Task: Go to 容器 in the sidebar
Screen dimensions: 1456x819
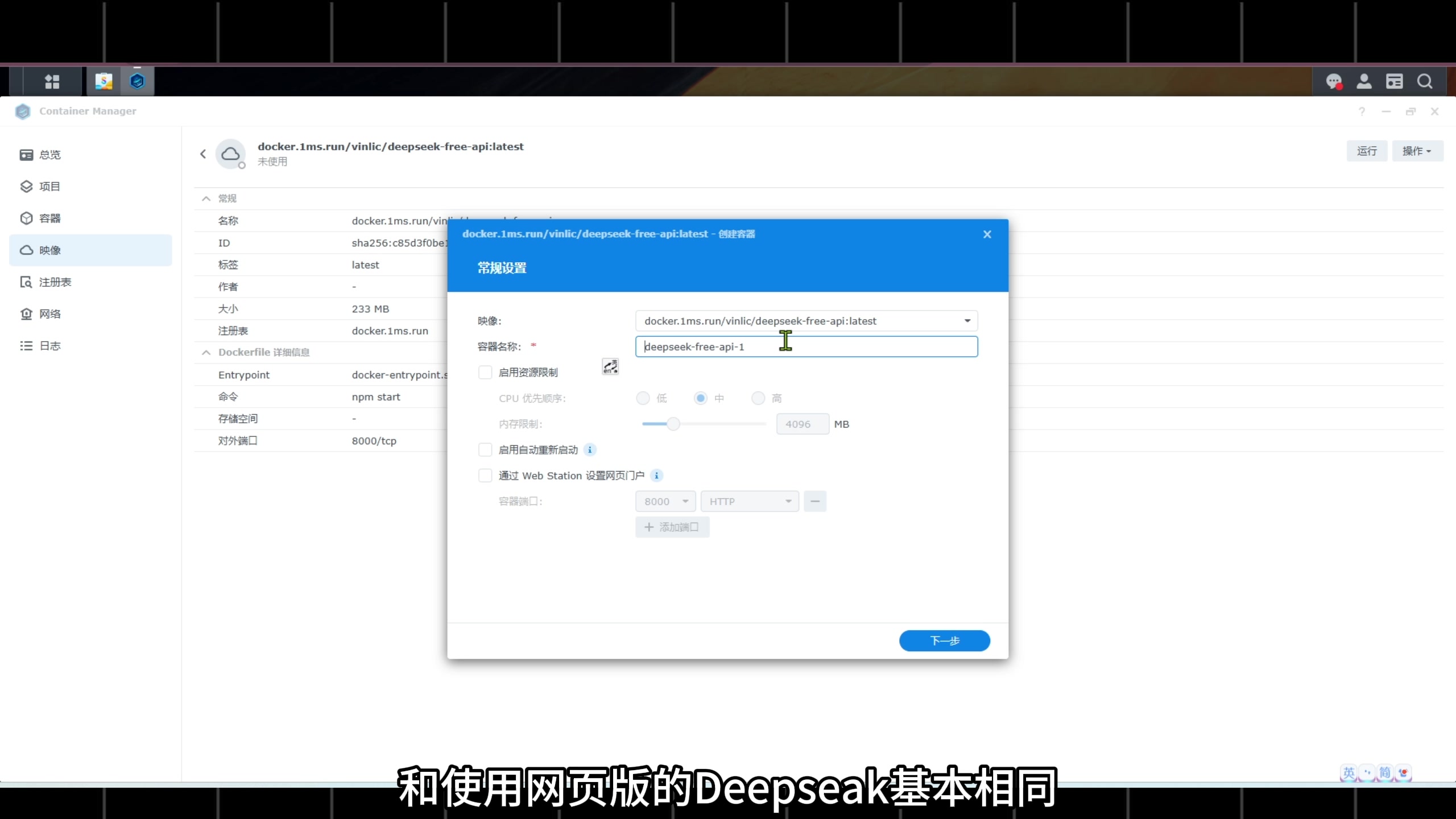Action: click(x=49, y=218)
